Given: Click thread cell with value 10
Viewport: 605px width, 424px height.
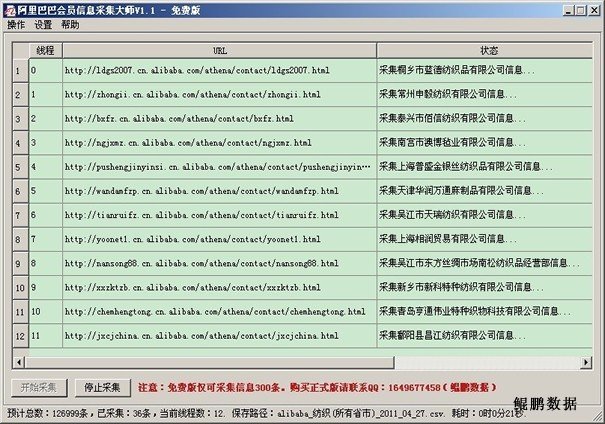Looking at the screenshot, I should coord(46,311).
